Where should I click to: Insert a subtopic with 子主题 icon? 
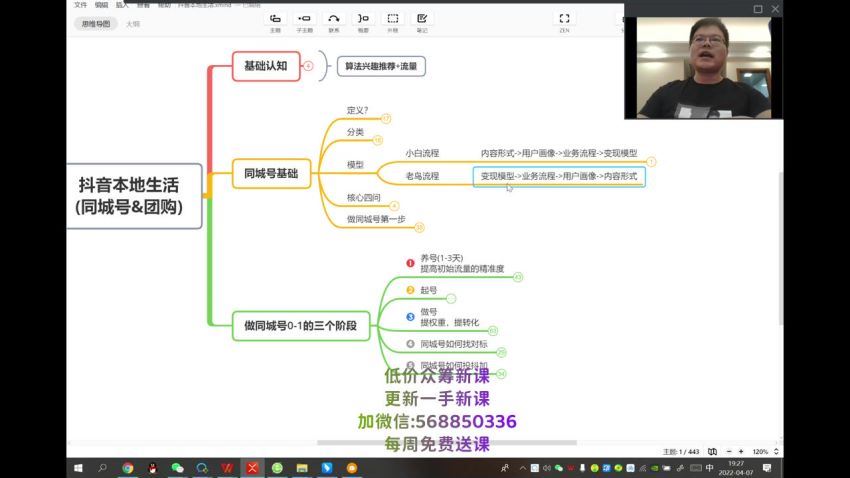(304, 18)
